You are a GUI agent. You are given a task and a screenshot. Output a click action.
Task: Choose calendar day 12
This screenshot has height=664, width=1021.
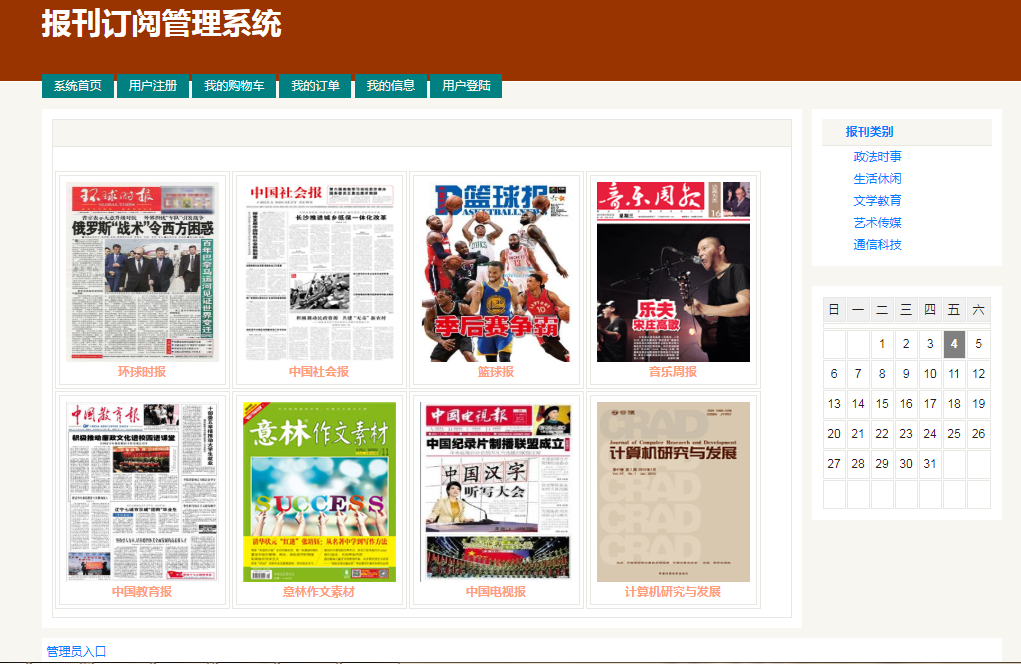coord(978,374)
